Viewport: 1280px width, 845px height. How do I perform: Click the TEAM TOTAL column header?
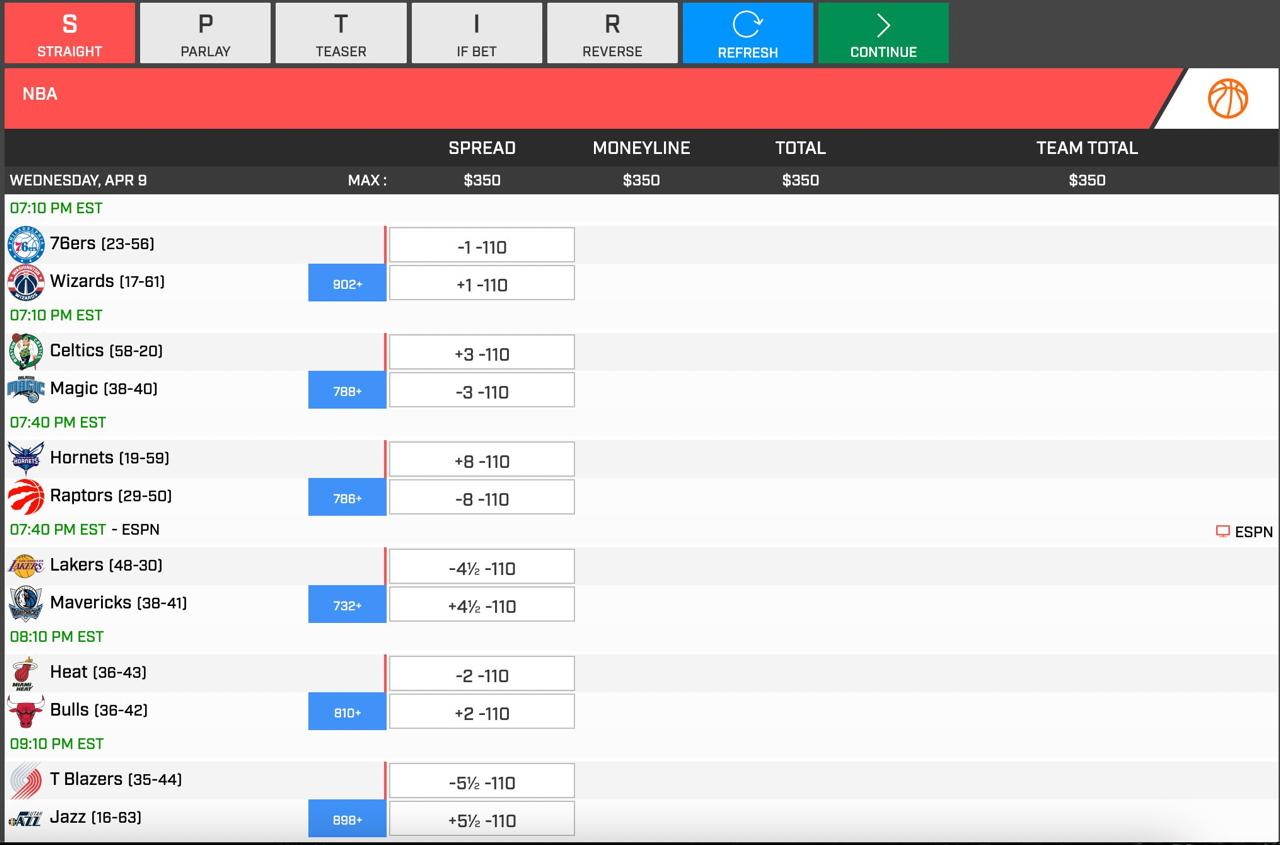point(1087,148)
